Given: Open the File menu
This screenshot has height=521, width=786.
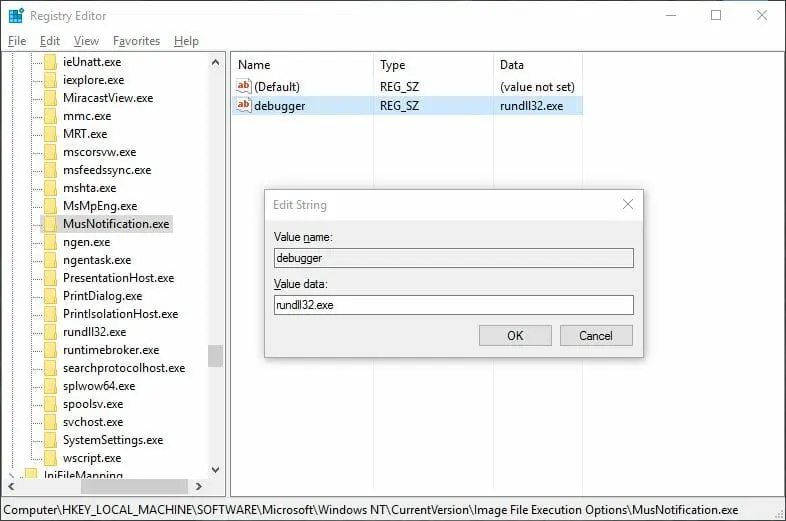Looking at the screenshot, I should point(17,41).
